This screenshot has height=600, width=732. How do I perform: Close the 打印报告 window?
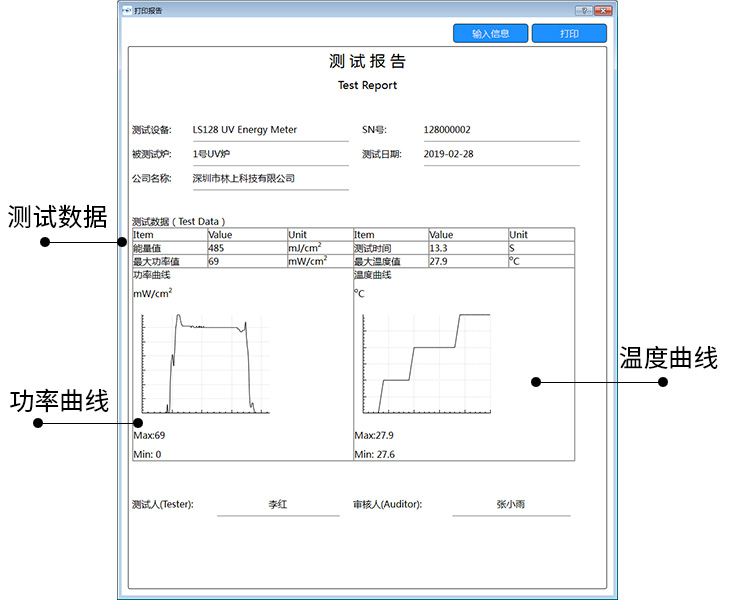(603, 10)
